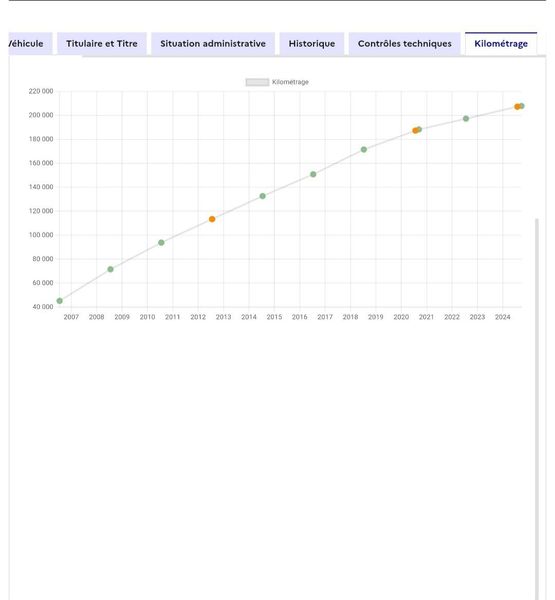Click the green data point near 2019
The height and width of the screenshot is (600, 555).
click(364, 150)
